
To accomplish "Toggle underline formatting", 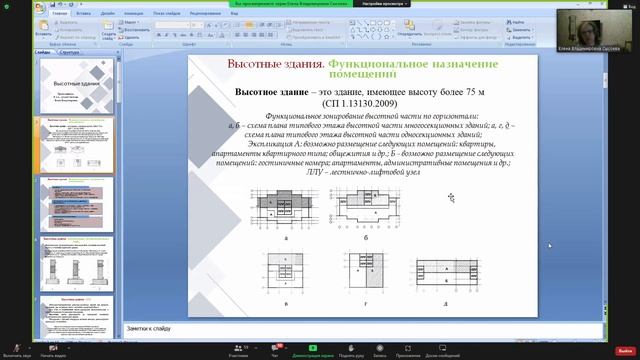I will 174,36.
